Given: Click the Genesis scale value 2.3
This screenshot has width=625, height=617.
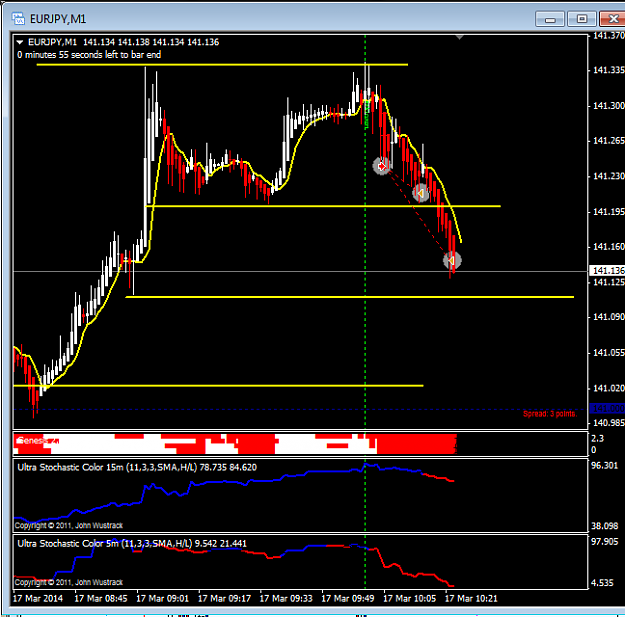Looking at the screenshot, I should (597, 438).
